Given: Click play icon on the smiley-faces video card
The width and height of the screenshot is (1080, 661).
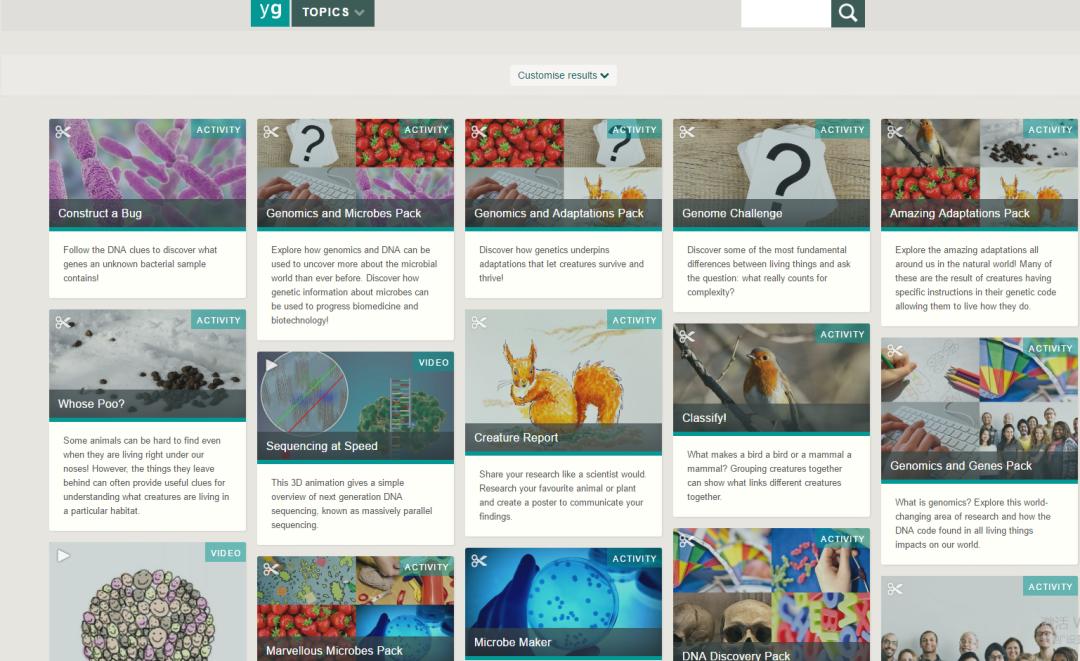Looking at the screenshot, I should [63, 555].
